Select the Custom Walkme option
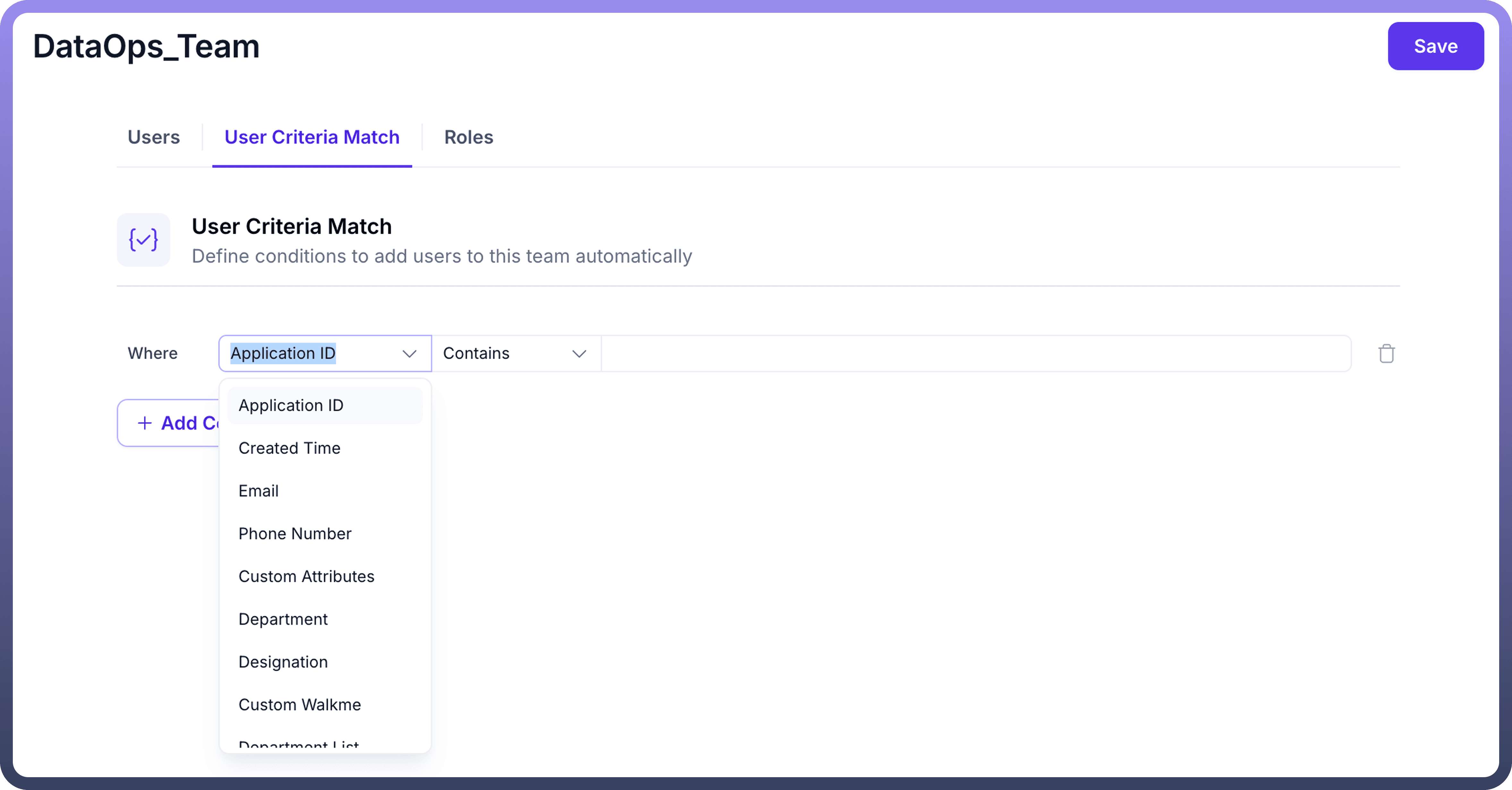This screenshot has width=1512, height=790. pos(299,704)
